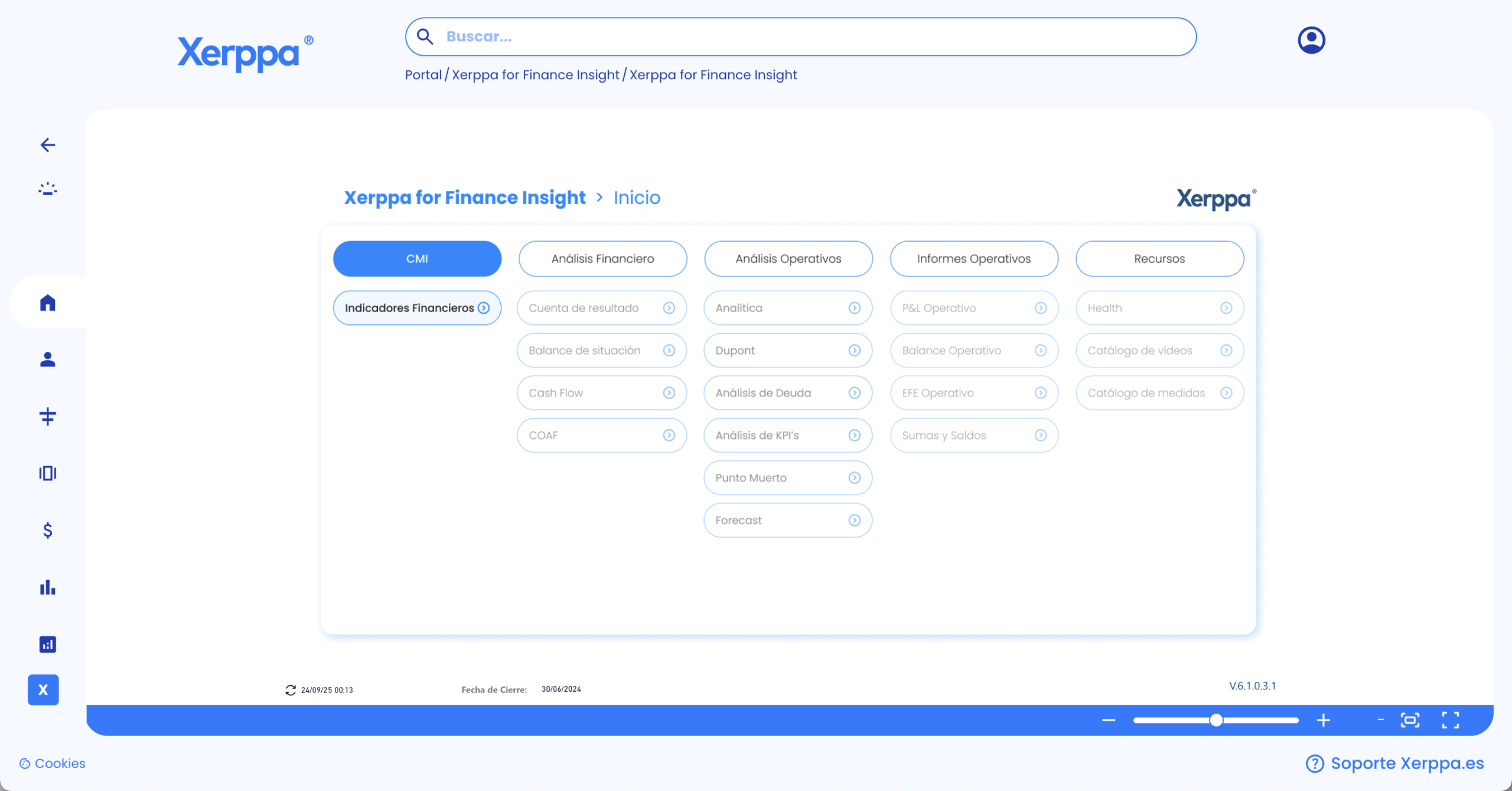The height and width of the screenshot is (791, 1512).
Task: Select the Análisis Financiero tab
Action: 602,258
